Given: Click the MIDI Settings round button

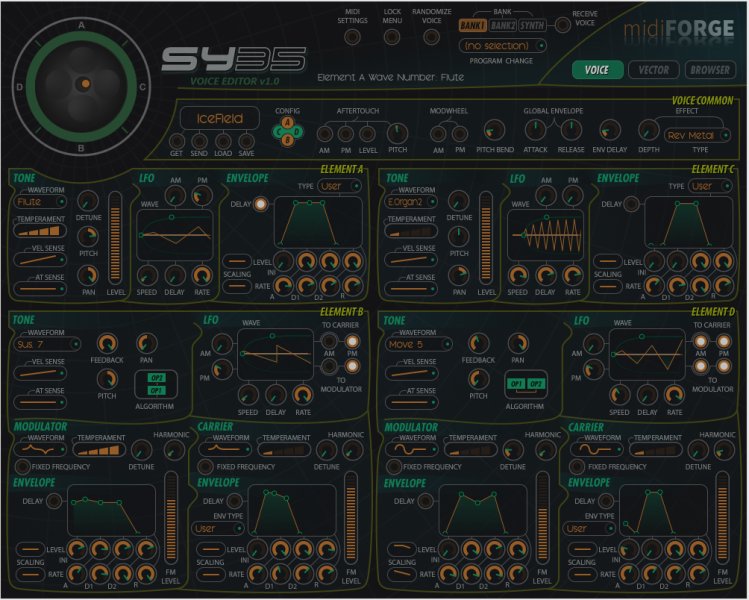Looking at the screenshot, I should point(353,37).
